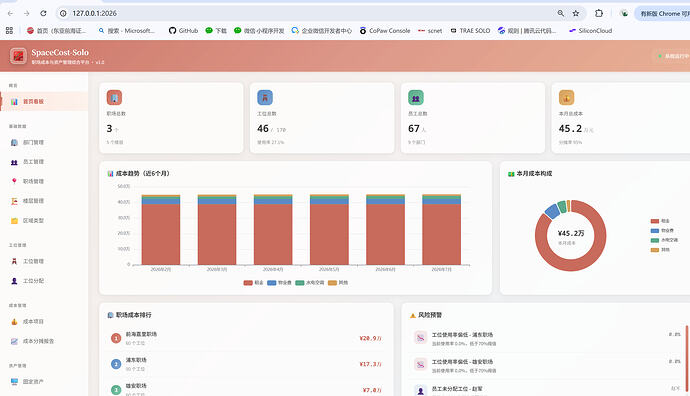
Task: Go back with the browser back arrow
Action: [x=10, y=14]
